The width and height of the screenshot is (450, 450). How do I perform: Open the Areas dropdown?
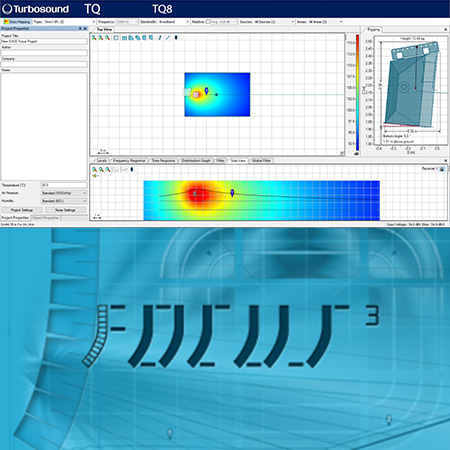[x=325, y=22]
